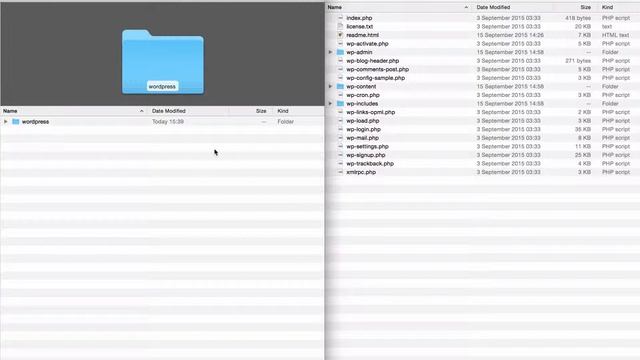Click the wp-activate.php file icon
Image resolution: width=640 pixels, height=360 pixels.
[340, 44]
